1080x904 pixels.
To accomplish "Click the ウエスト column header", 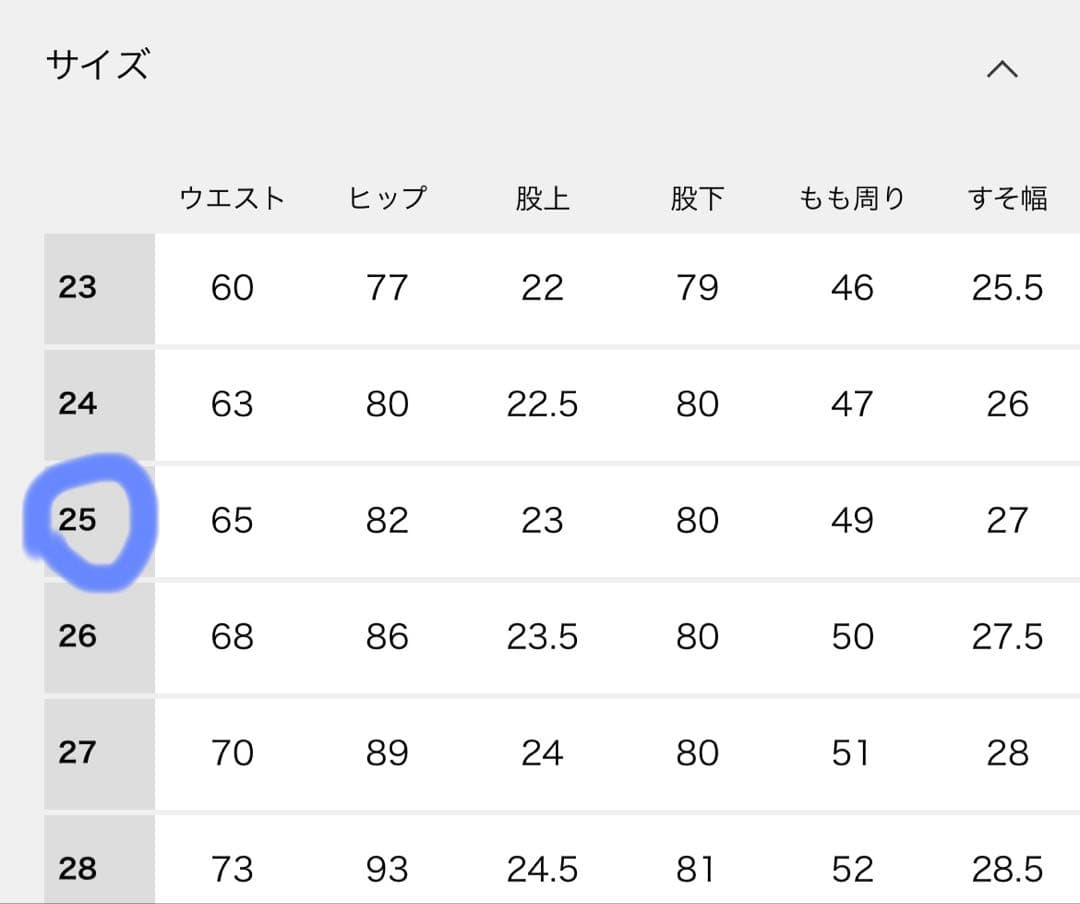I will tap(232, 198).
